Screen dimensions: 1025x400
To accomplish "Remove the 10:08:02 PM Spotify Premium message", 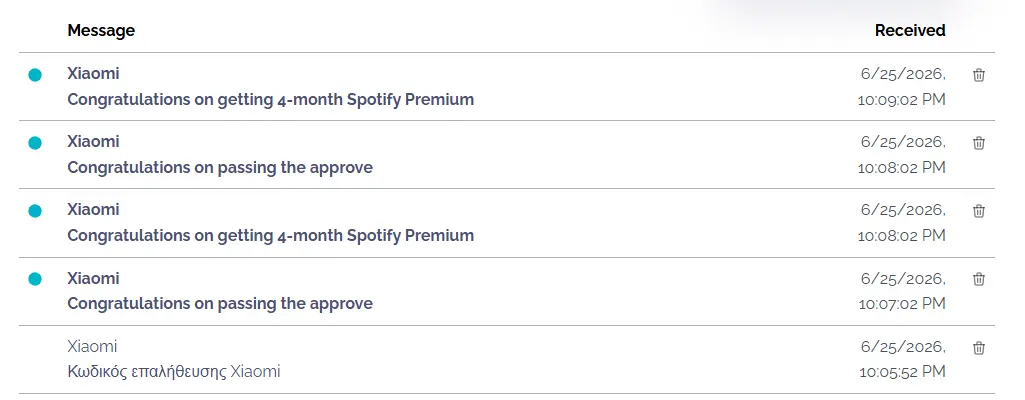I will point(979,211).
